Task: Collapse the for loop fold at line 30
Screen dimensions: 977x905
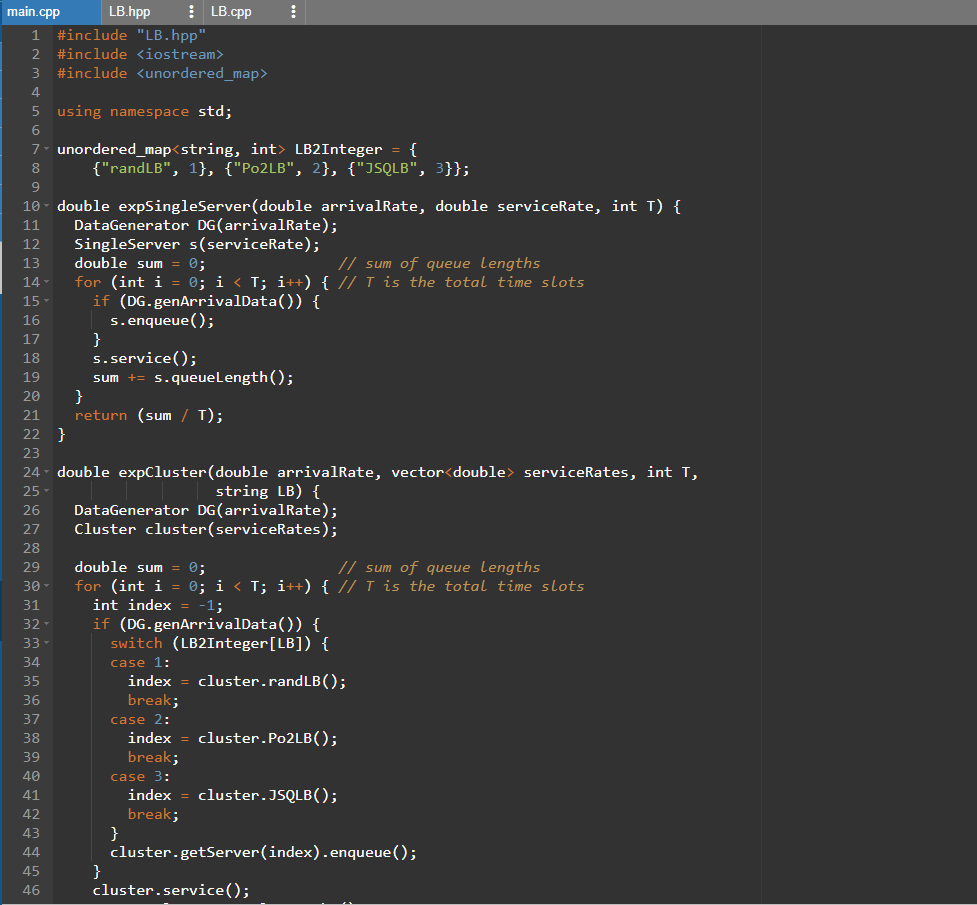Action: click(x=47, y=585)
